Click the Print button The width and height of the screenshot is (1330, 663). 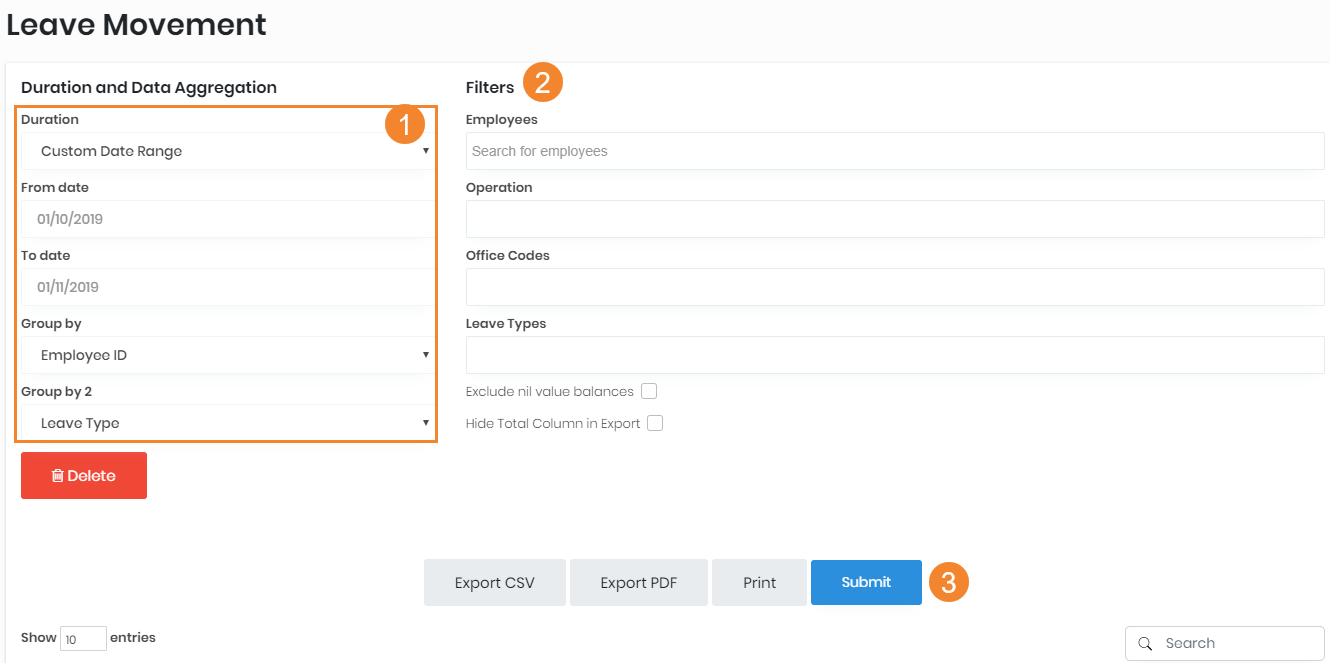coord(759,583)
